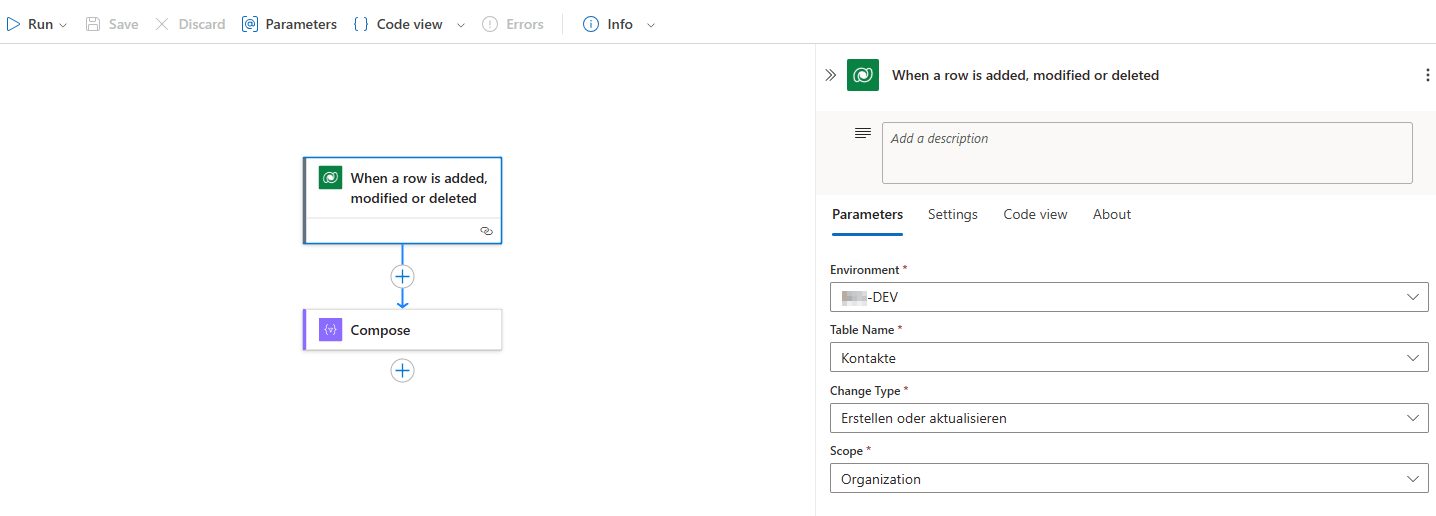
Task: Click the Table Name field label
Action: (x=863, y=330)
